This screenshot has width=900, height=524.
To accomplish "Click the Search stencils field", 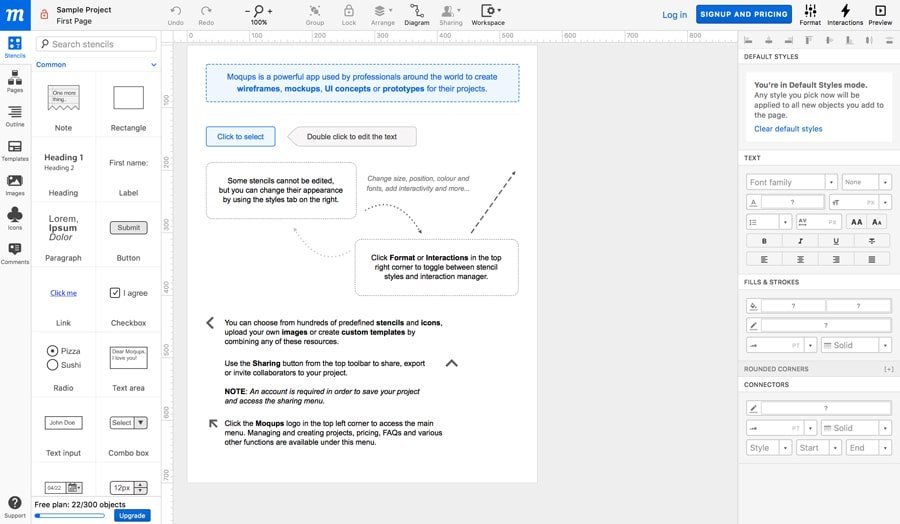I will point(96,44).
